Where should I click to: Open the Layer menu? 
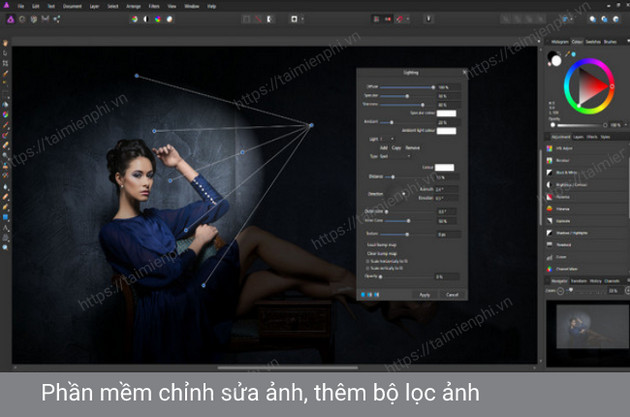94,6
